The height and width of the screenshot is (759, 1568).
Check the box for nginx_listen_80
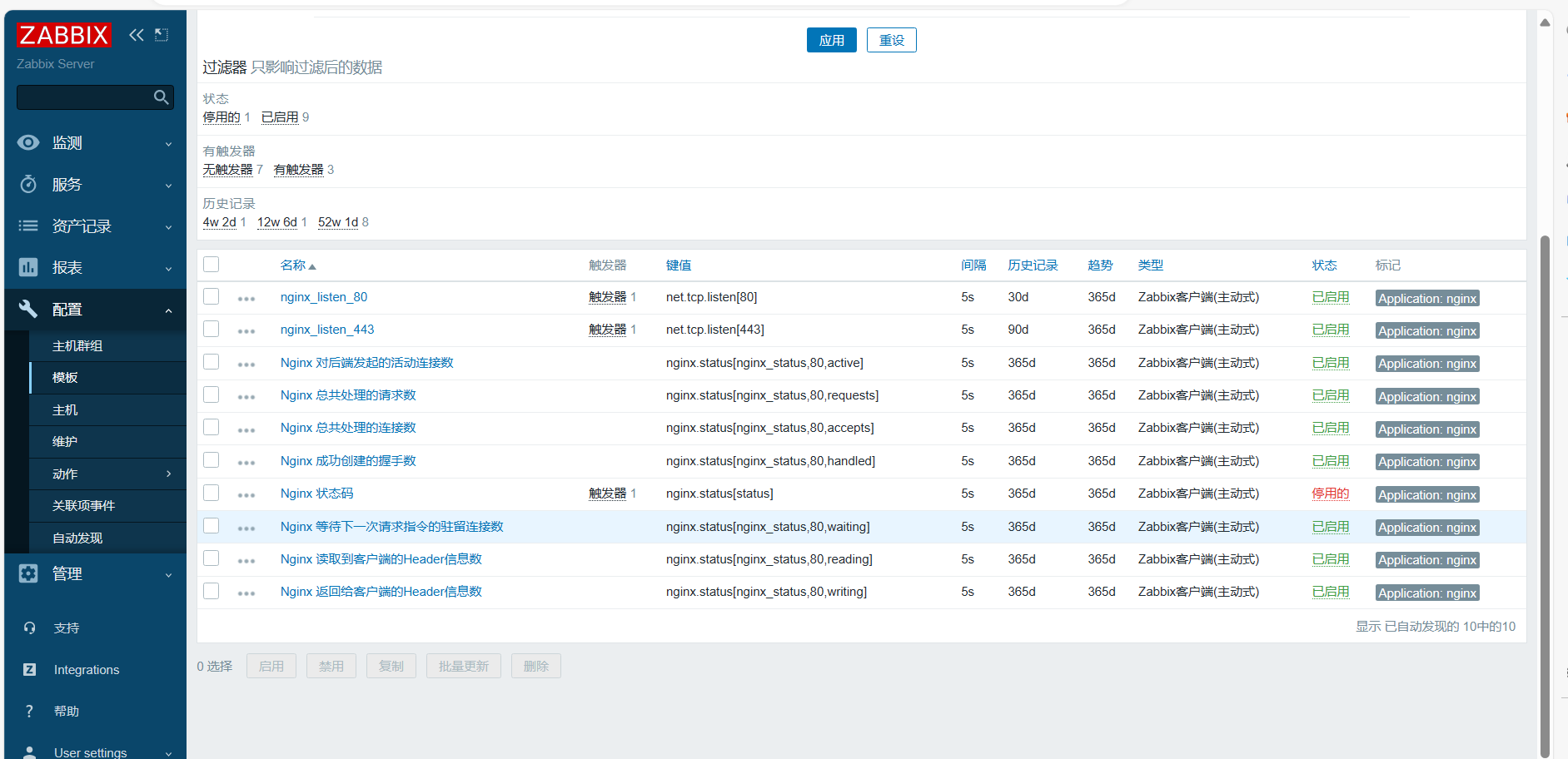point(212,296)
